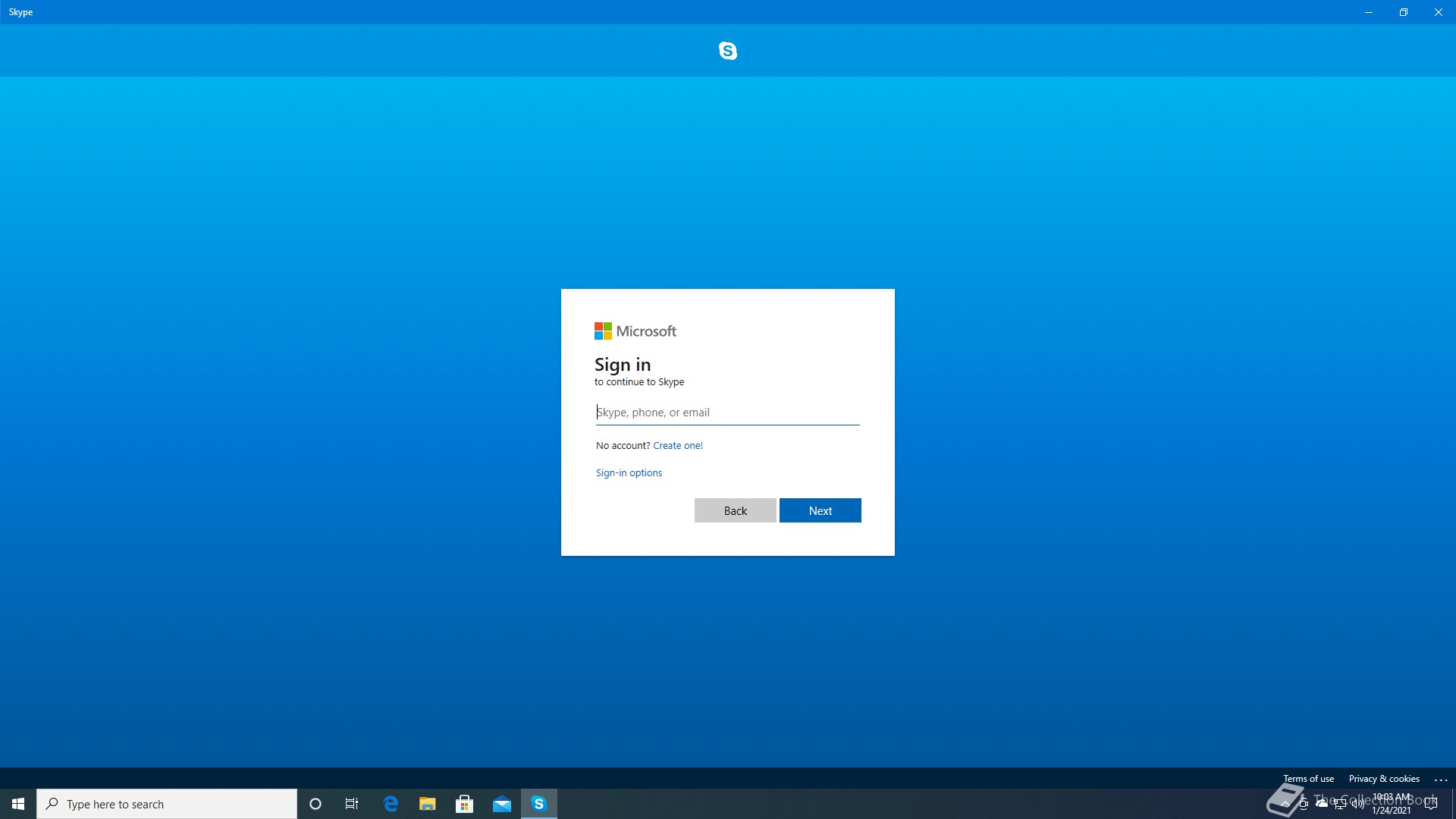The height and width of the screenshot is (819, 1456).
Task: Open Sign-in options
Action: (x=629, y=472)
